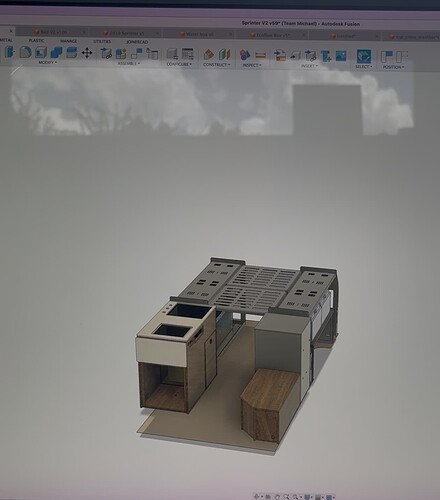Viewport: 440px width, 500px height.
Task: Expand the Assemble dropdown
Action: 129,63
